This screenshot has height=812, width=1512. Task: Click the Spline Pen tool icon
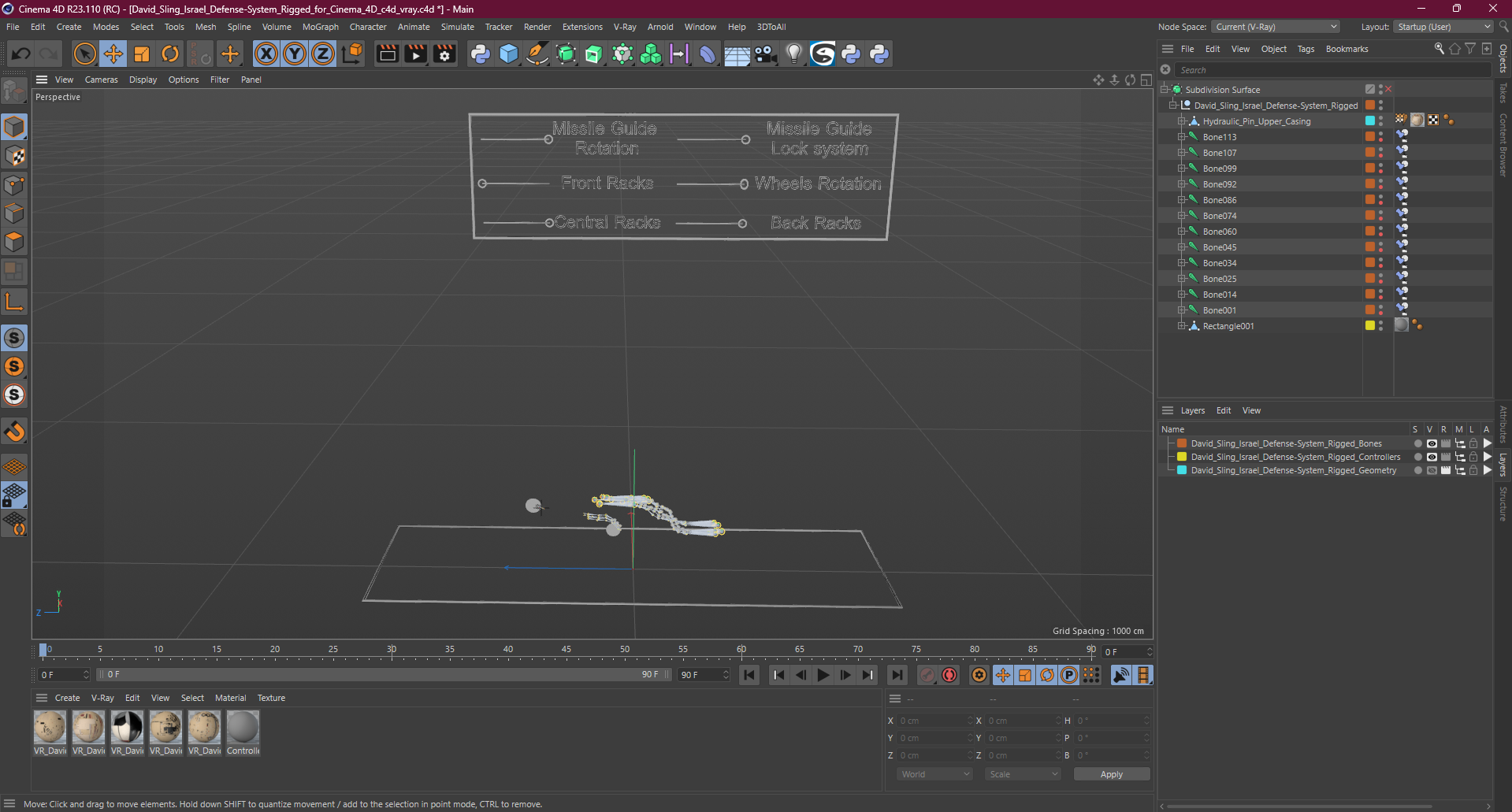[x=537, y=54]
